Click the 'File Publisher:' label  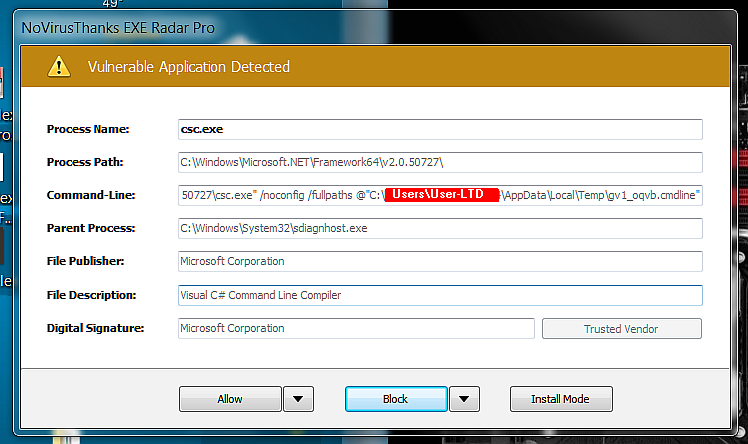click(x=85, y=261)
